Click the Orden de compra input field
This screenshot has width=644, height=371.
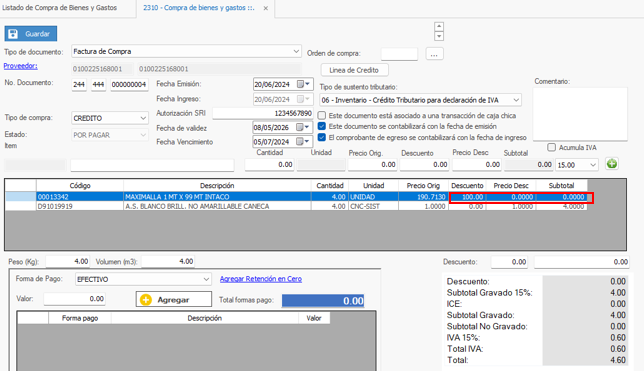pos(399,54)
